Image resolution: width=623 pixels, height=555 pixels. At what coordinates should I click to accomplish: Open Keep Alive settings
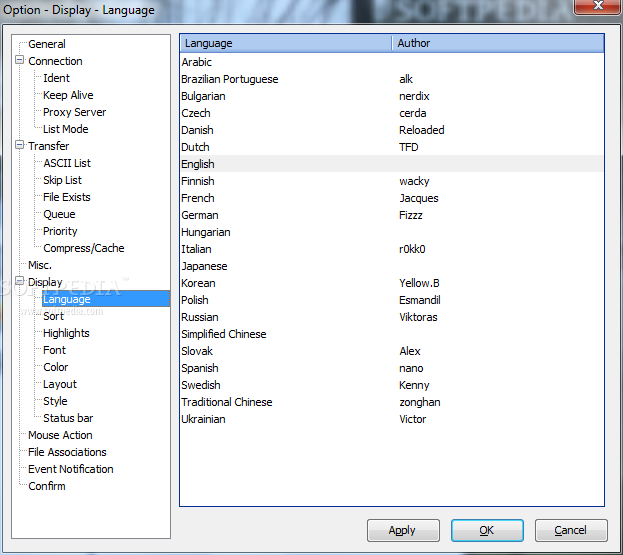(x=68, y=95)
